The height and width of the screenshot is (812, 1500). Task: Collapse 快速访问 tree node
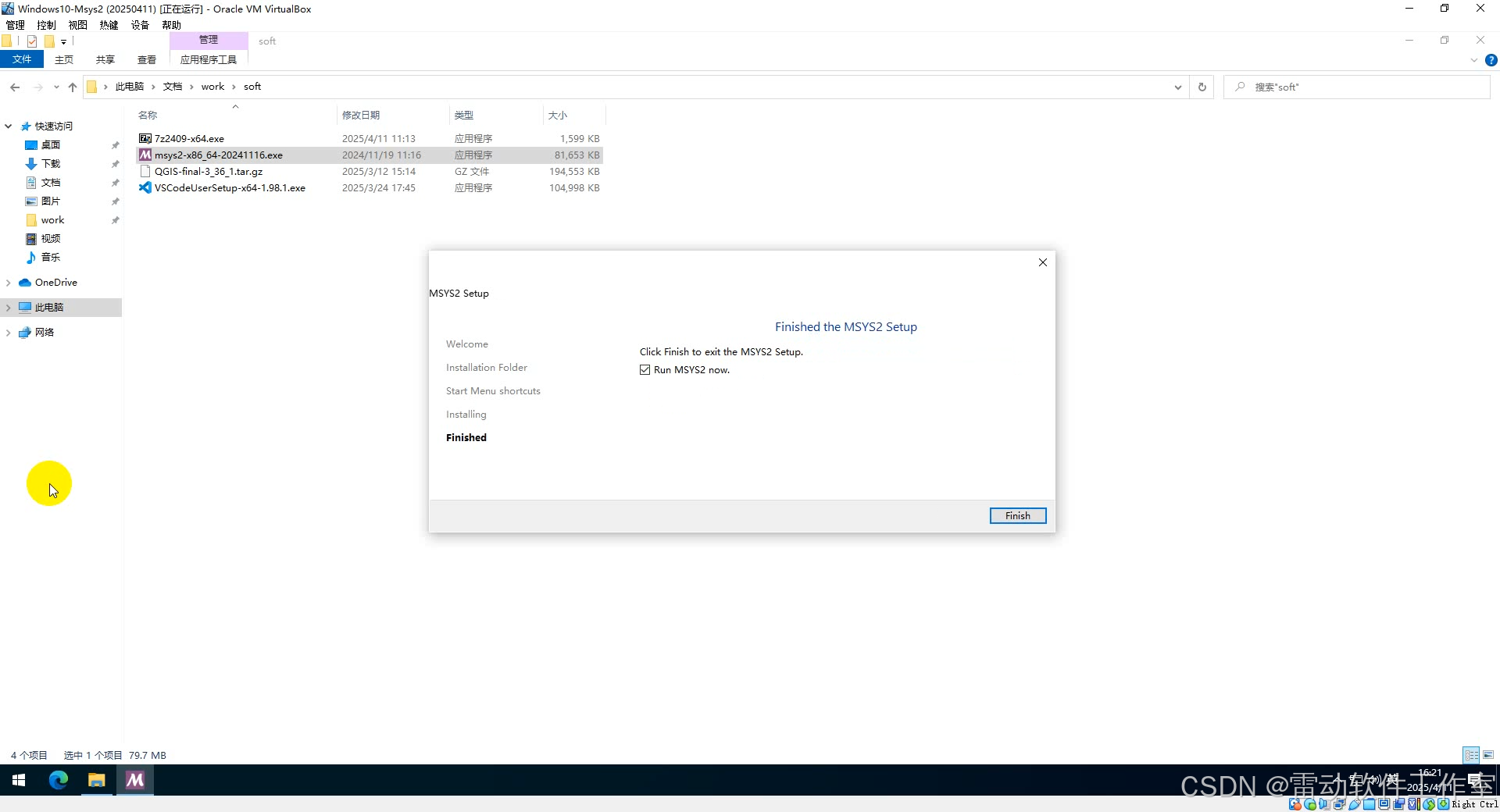pos(9,126)
